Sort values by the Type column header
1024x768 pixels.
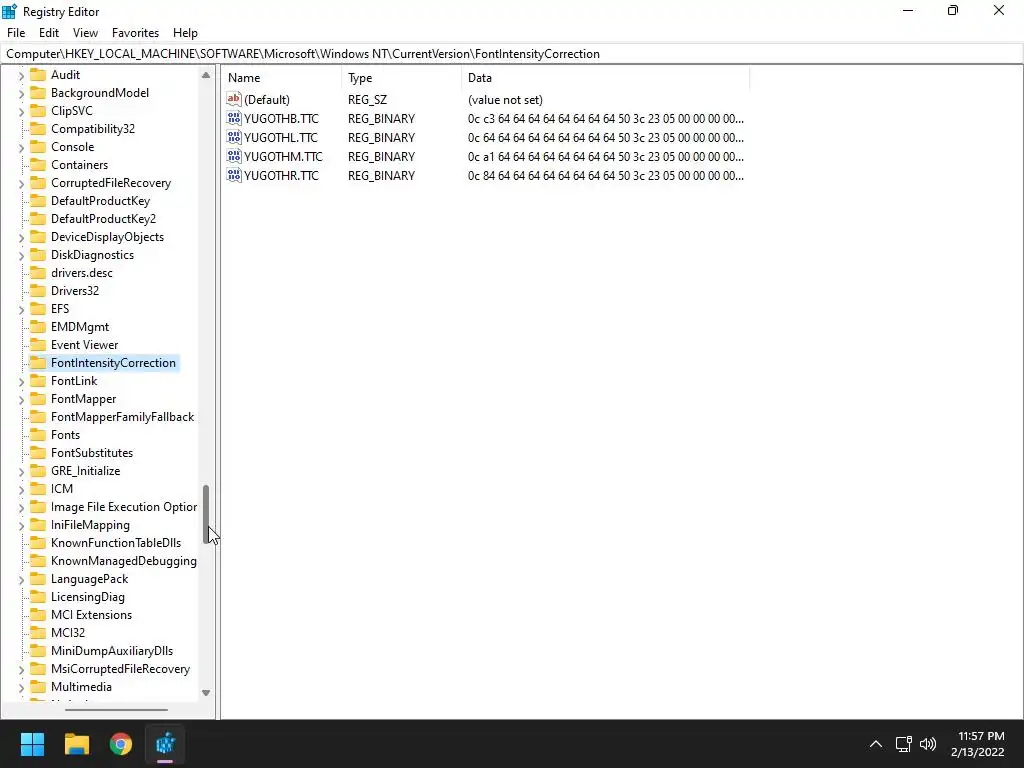402,78
